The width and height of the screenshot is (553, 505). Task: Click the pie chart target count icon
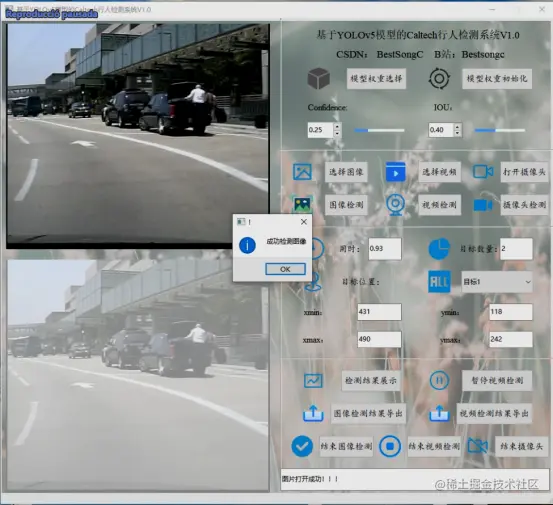[439, 249]
